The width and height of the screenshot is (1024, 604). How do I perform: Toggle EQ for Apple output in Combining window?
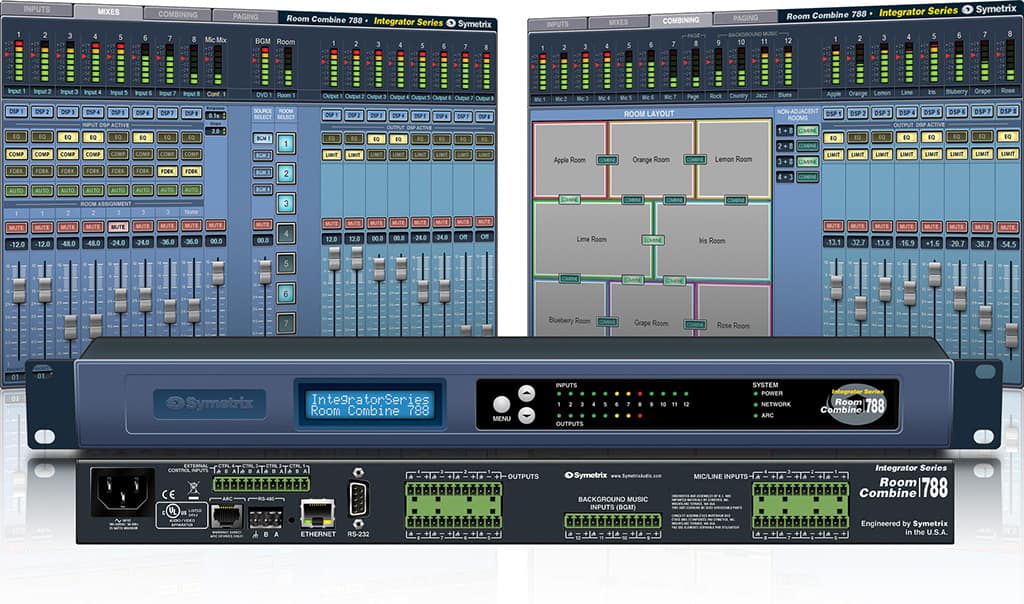tap(833, 138)
